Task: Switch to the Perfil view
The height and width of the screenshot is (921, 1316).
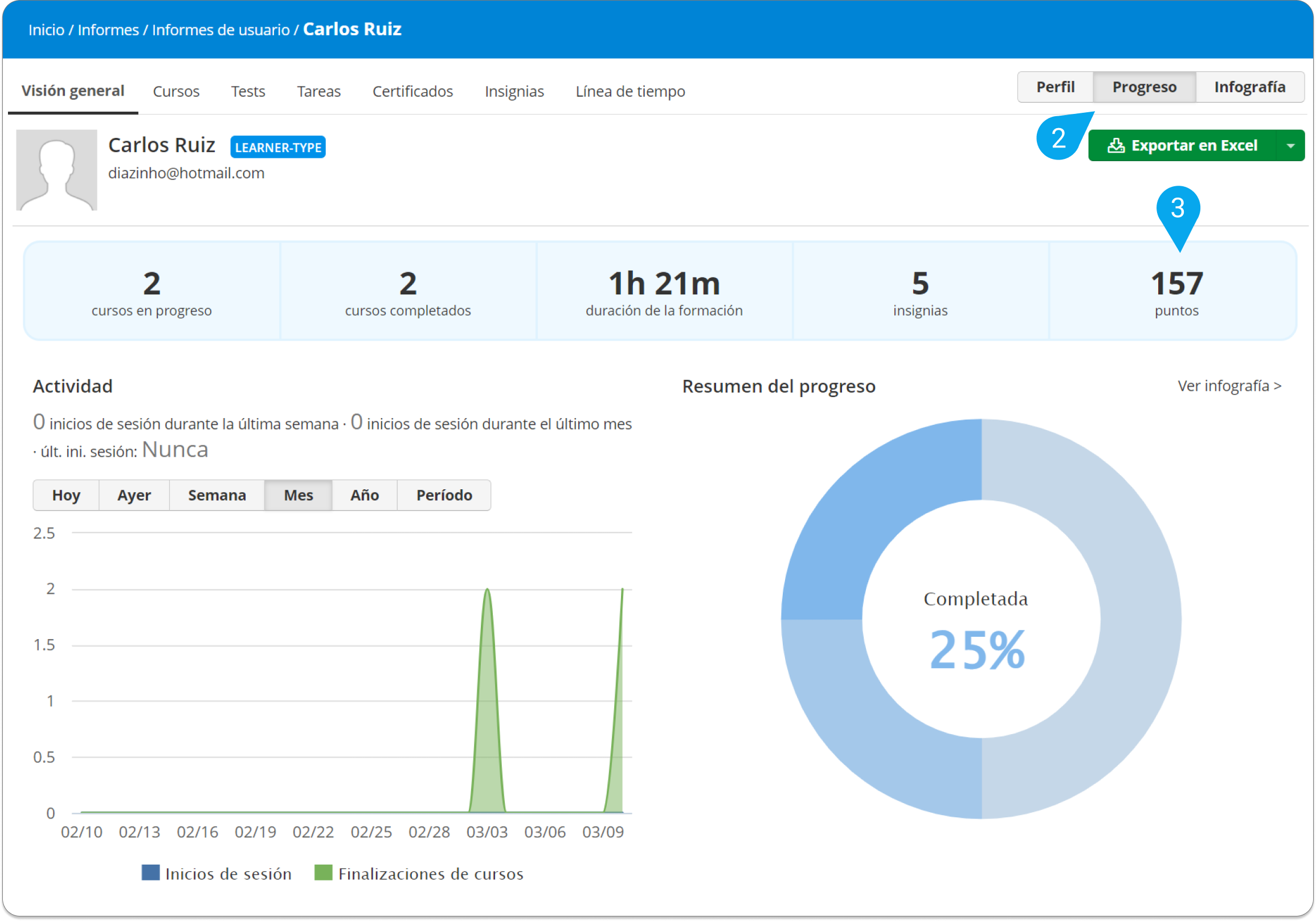Action: click(x=1055, y=87)
